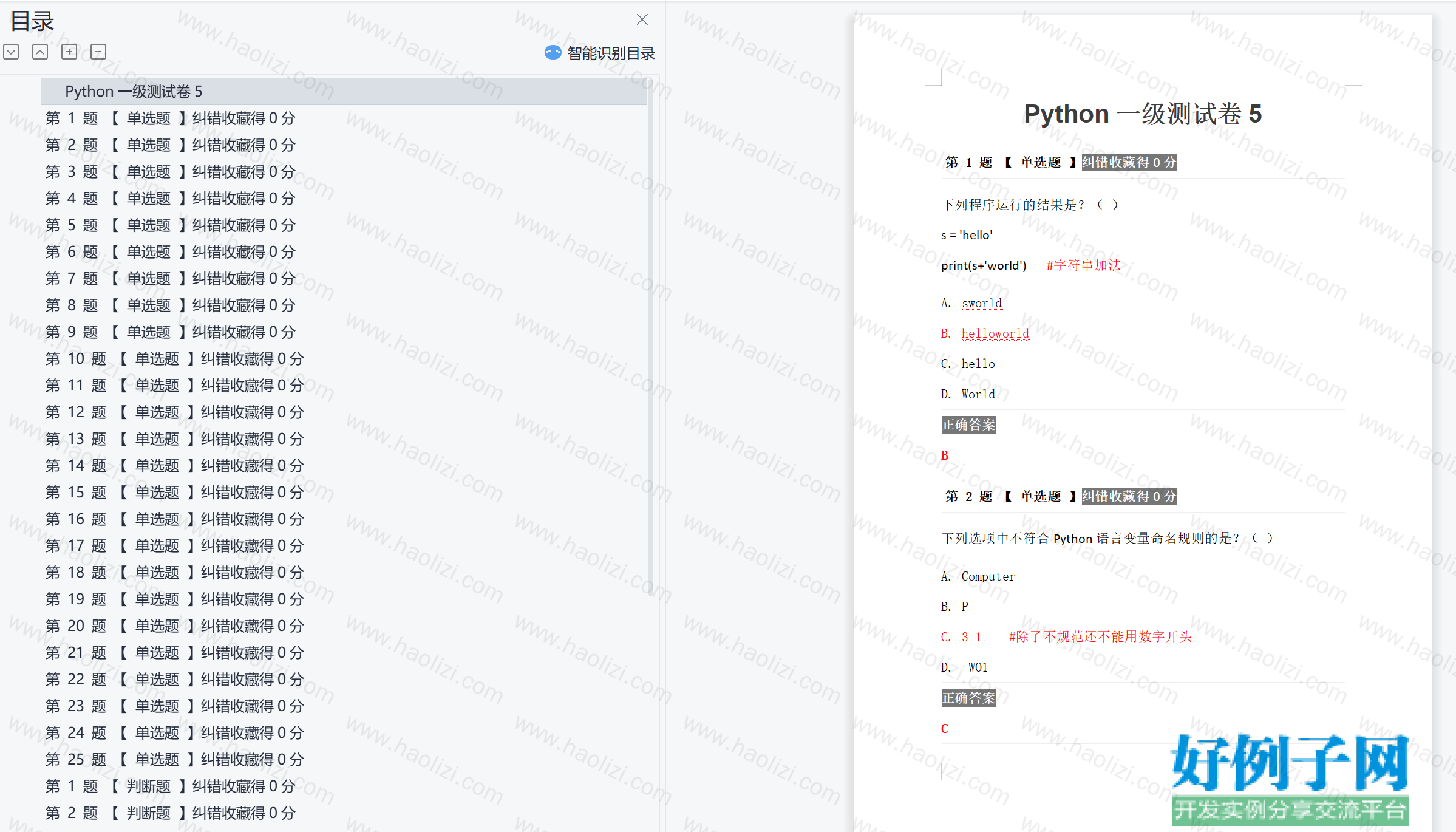Image resolution: width=1456 pixels, height=832 pixels.
Task: Go to outline entry 第 10 题 【单选题】
Action: click(175, 359)
